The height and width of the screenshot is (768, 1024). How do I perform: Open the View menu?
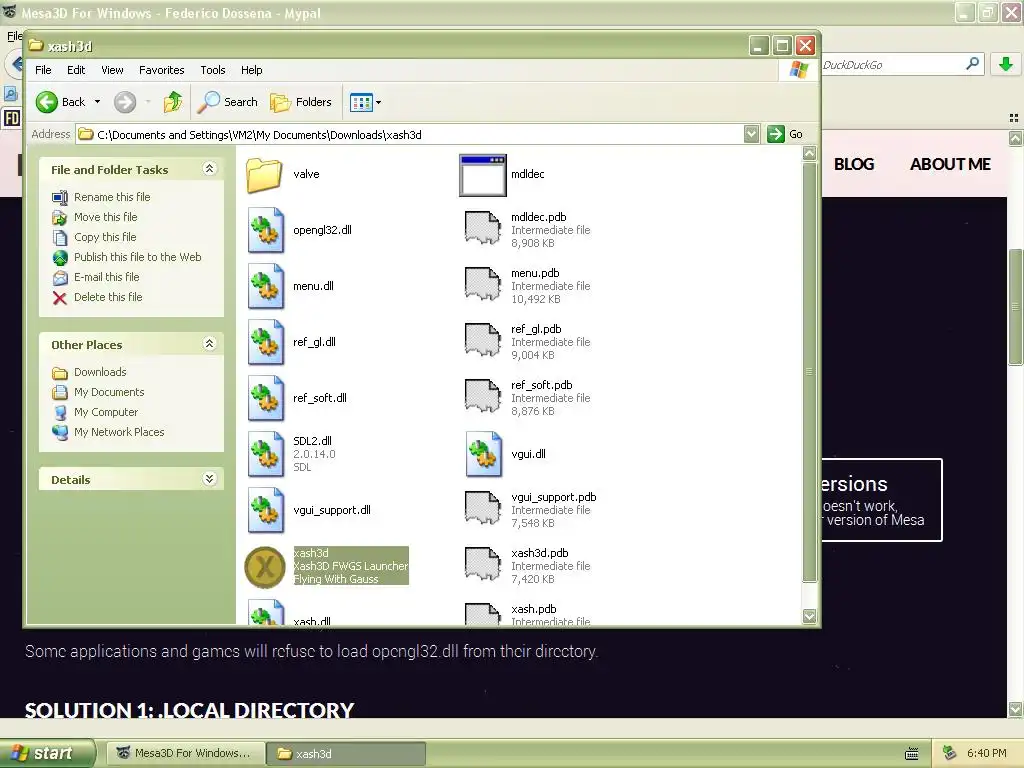click(x=112, y=70)
